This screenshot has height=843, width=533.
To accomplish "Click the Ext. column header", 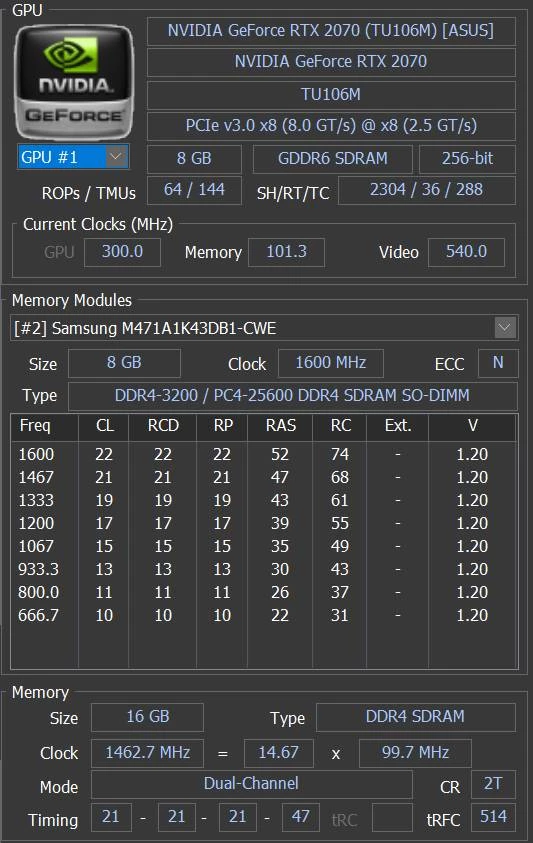I will tap(397, 426).
